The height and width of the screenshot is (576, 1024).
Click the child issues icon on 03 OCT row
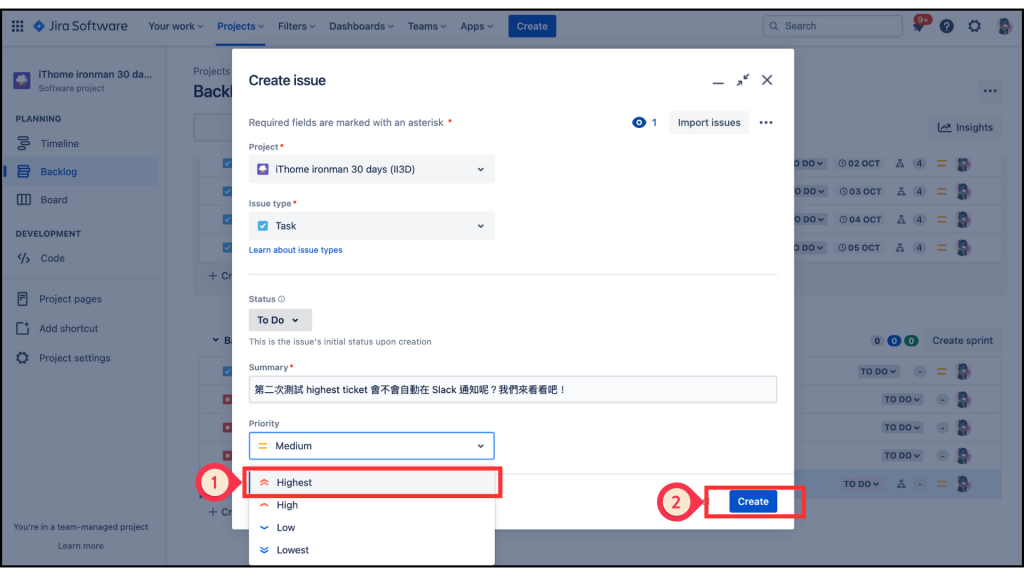(x=901, y=191)
